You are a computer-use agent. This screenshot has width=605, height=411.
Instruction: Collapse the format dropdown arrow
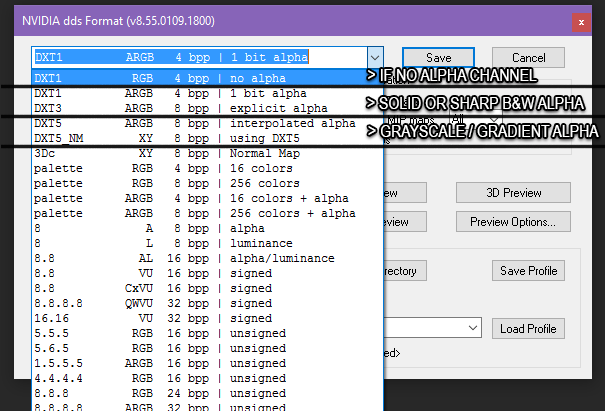[x=375, y=58]
